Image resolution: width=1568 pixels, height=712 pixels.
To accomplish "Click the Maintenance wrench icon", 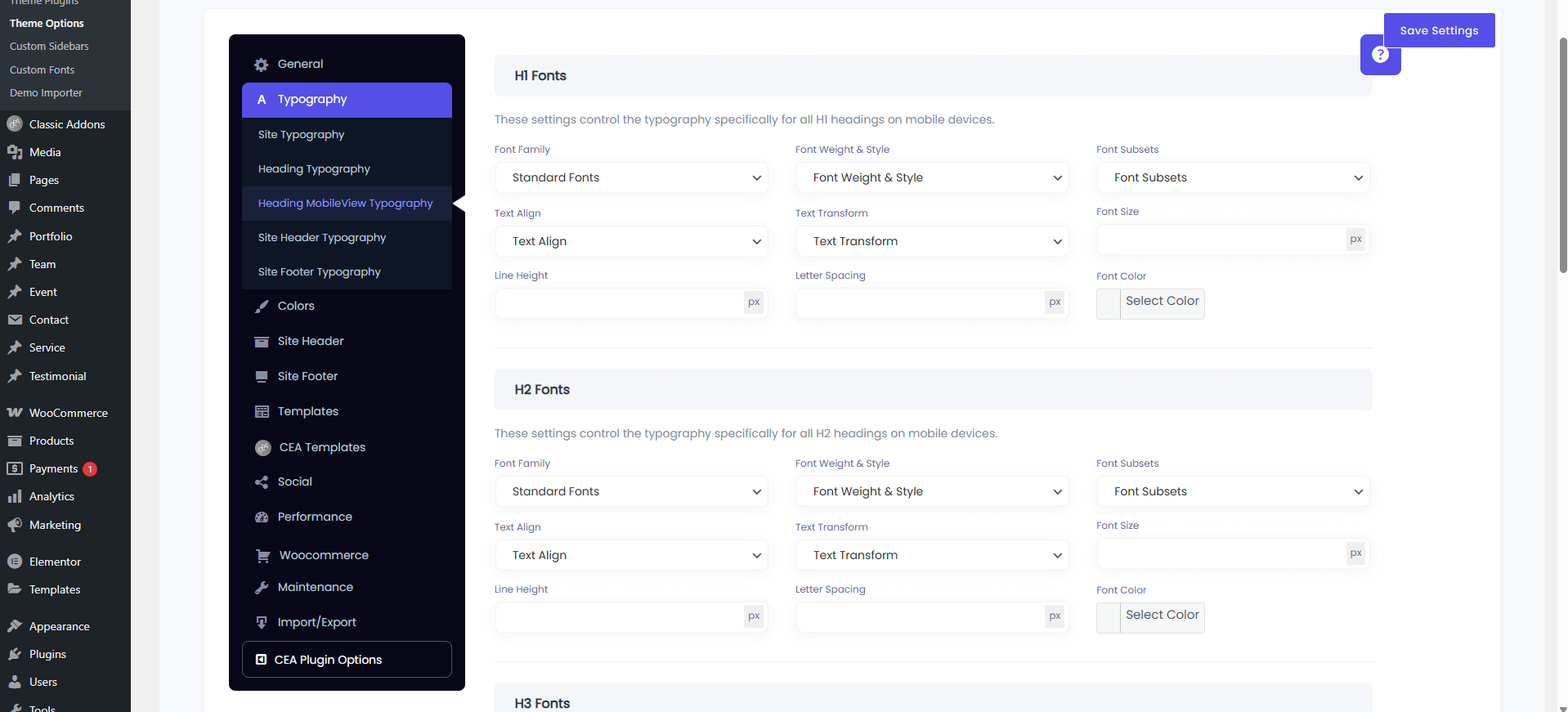I will click(x=262, y=588).
